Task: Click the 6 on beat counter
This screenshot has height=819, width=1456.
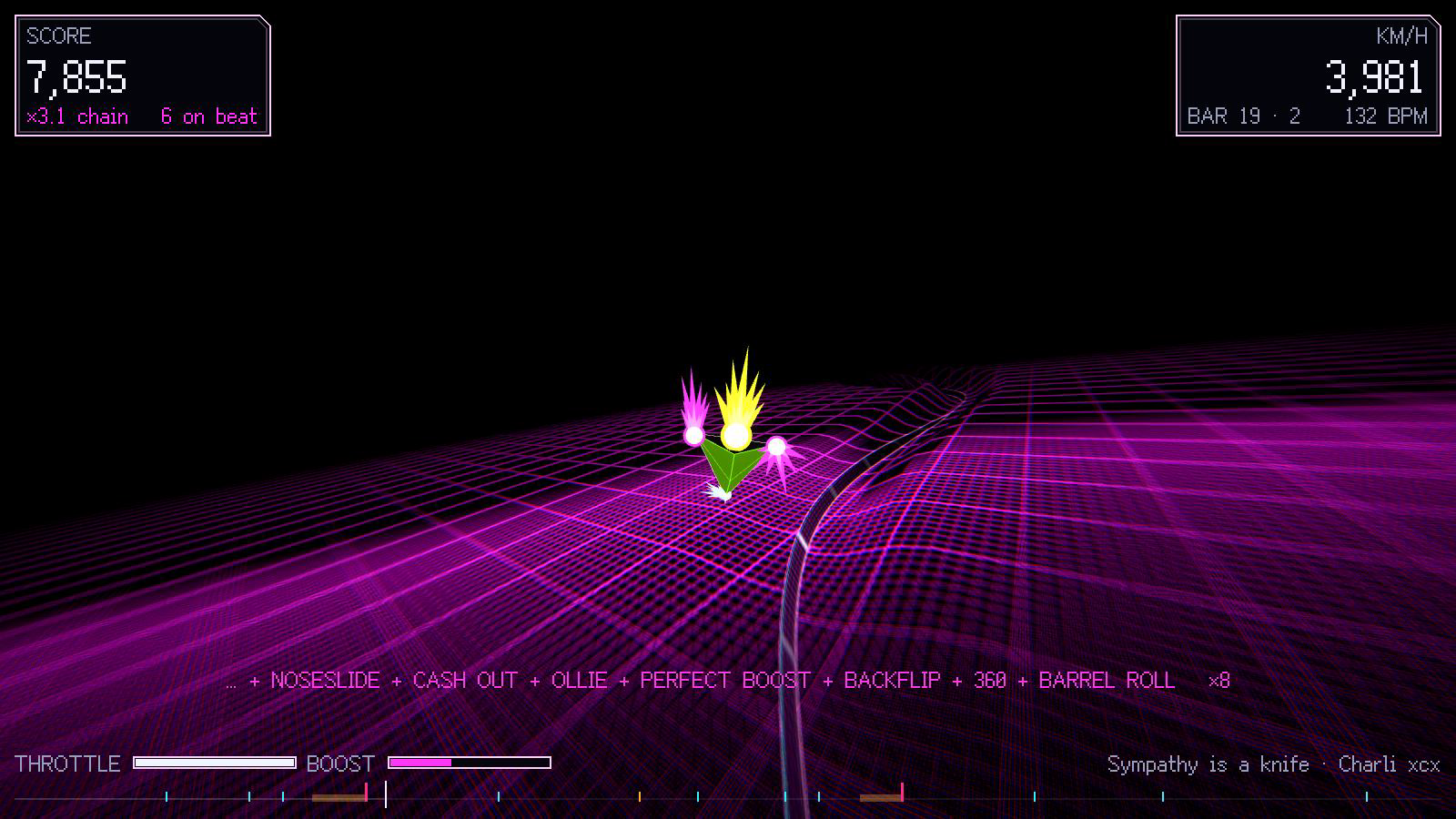Action: (209, 116)
